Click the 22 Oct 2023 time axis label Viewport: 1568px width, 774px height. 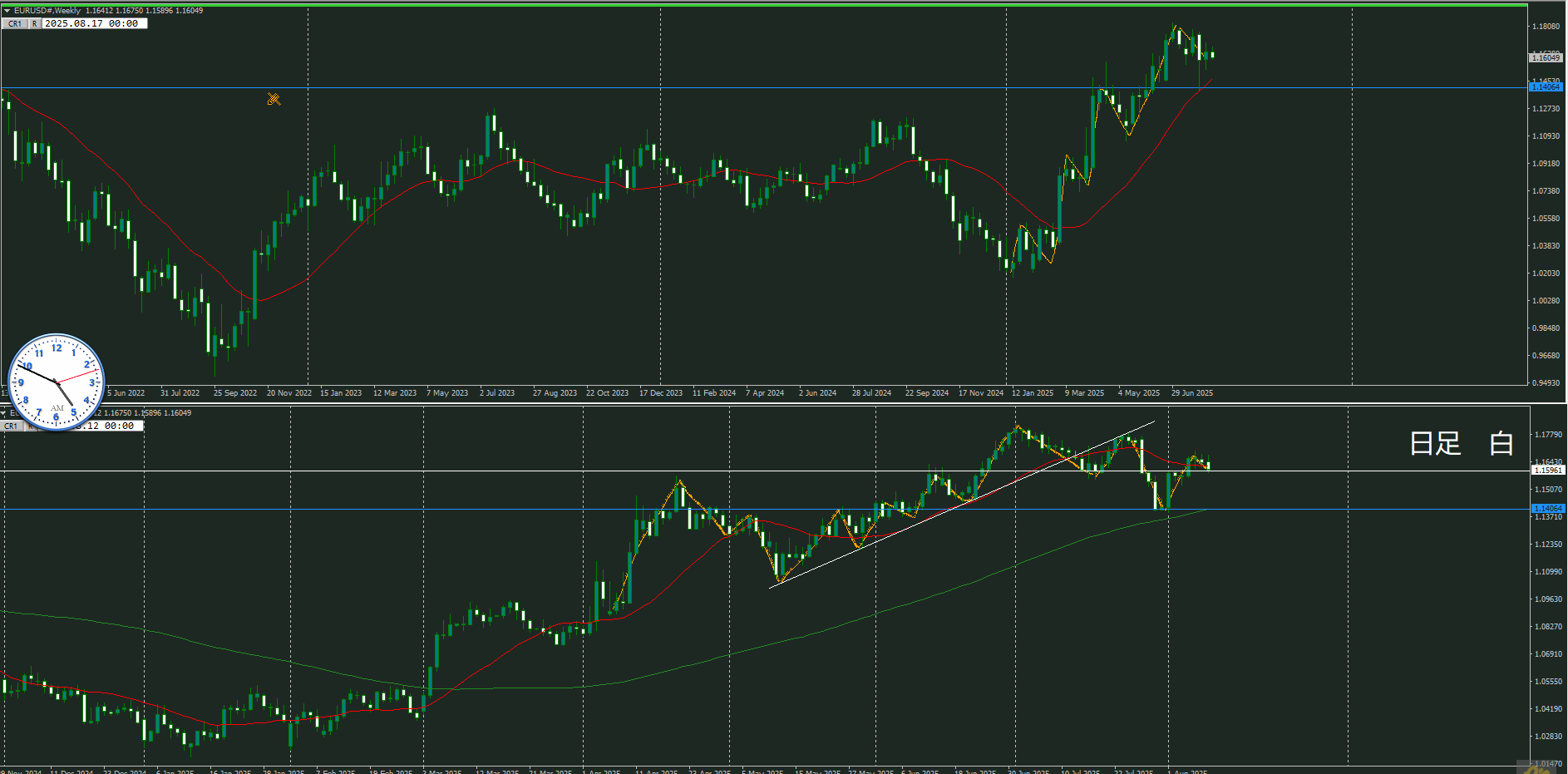click(607, 393)
